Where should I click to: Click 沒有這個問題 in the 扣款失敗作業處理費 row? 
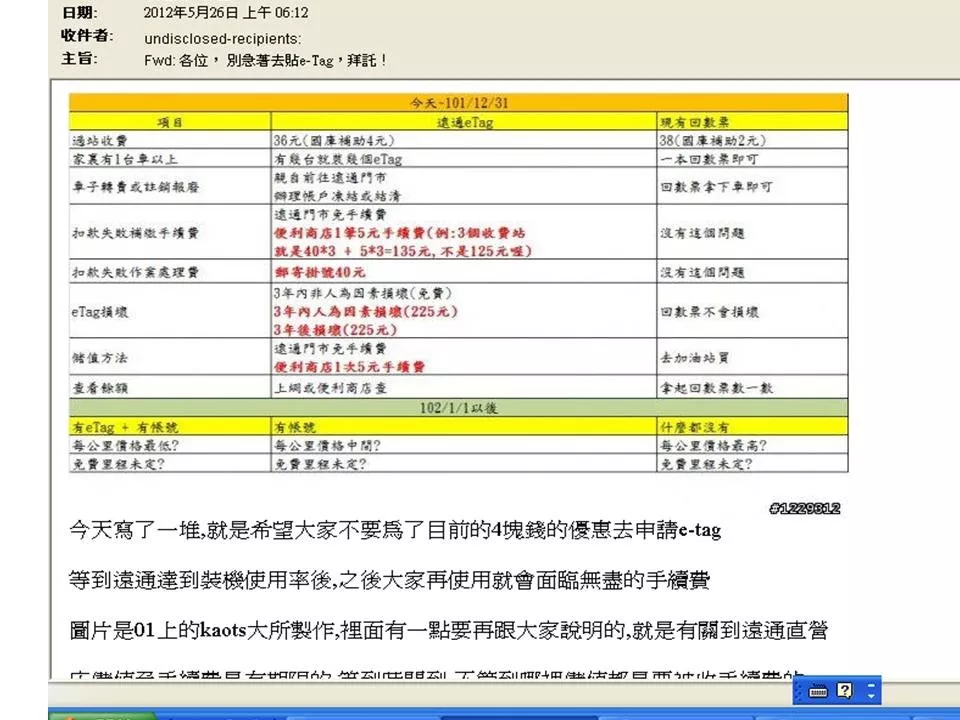[702, 272]
